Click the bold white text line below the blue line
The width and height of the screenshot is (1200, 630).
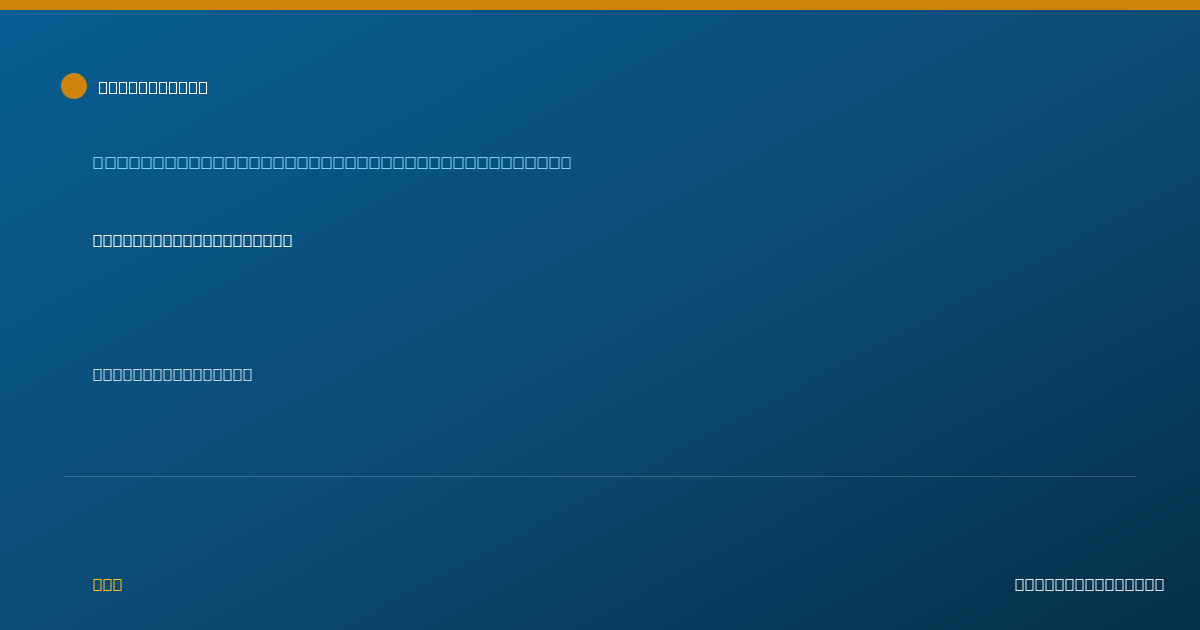click(x=193, y=240)
